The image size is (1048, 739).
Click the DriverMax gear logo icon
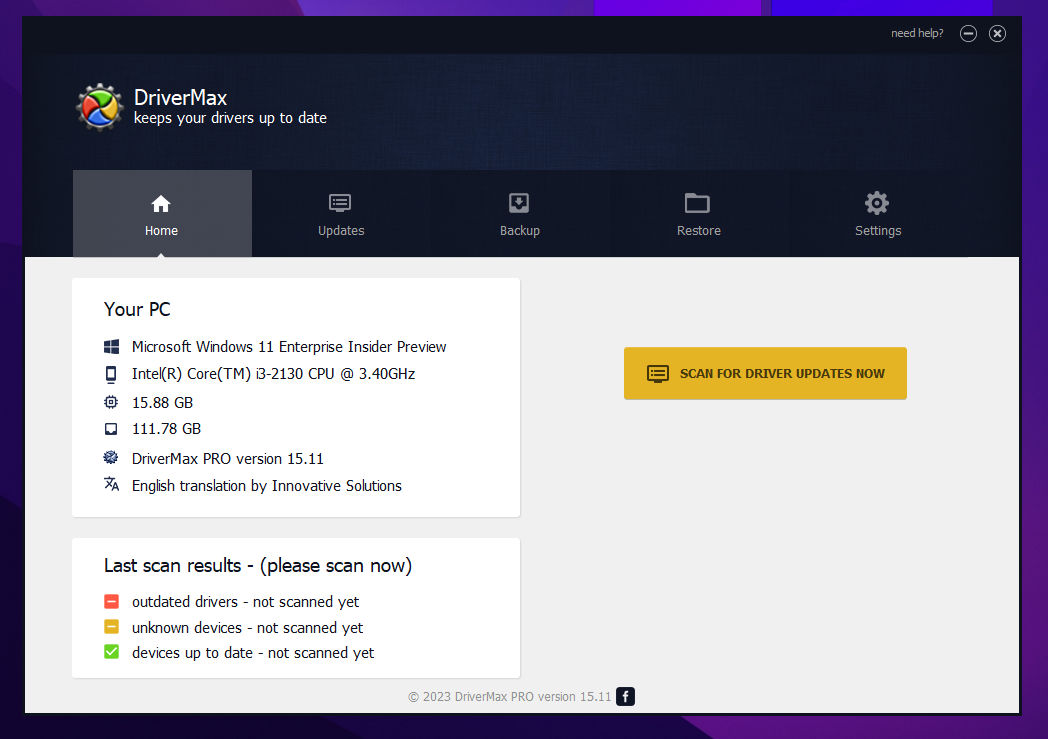pos(100,107)
